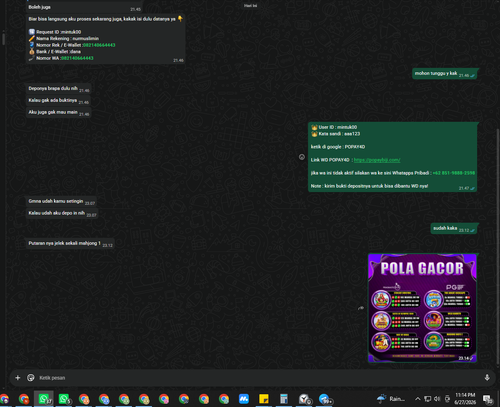500x407 pixels.
Task: Open the Rain weather widget
Action: (391, 399)
